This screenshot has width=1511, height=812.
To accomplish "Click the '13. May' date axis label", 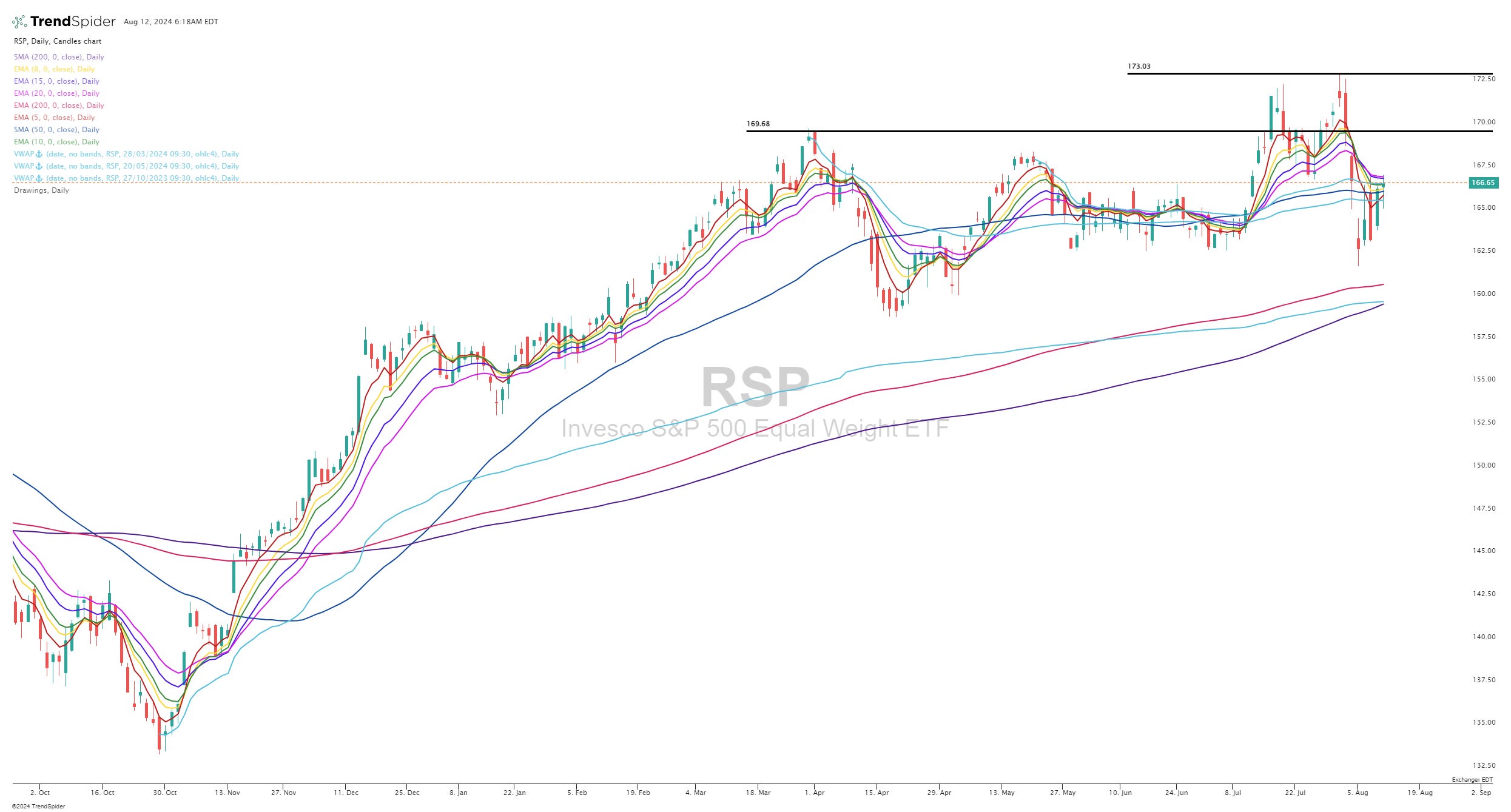I will click(1001, 793).
